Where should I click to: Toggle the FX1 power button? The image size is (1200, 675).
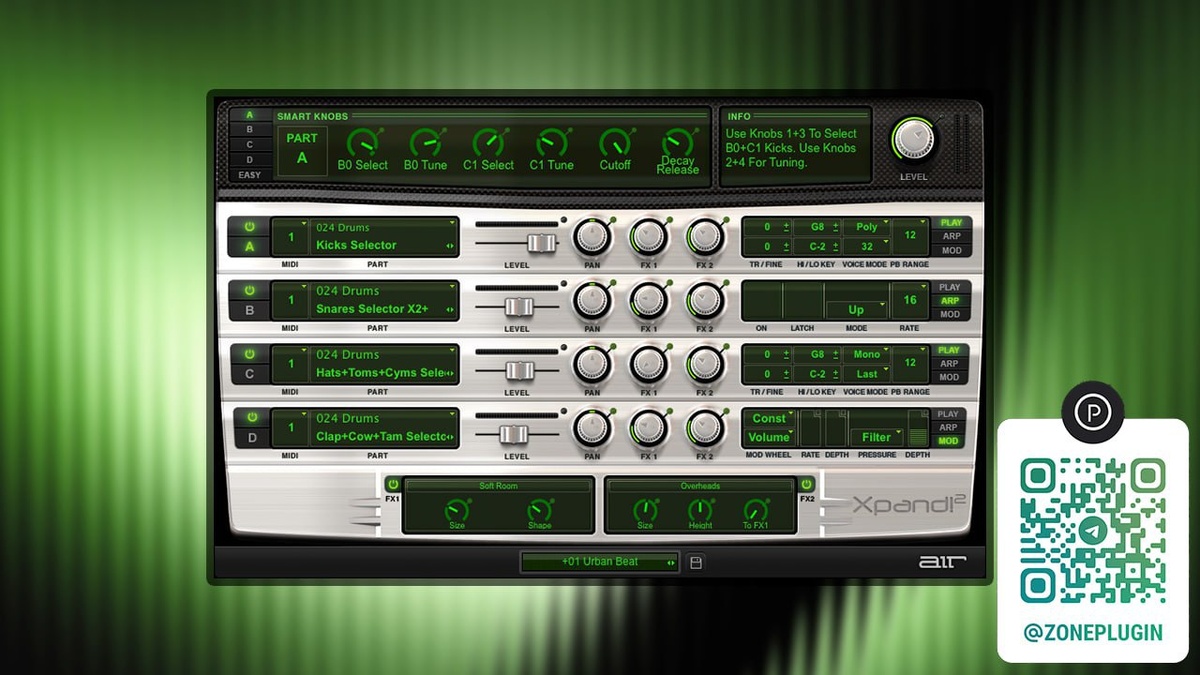[x=392, y=484]
